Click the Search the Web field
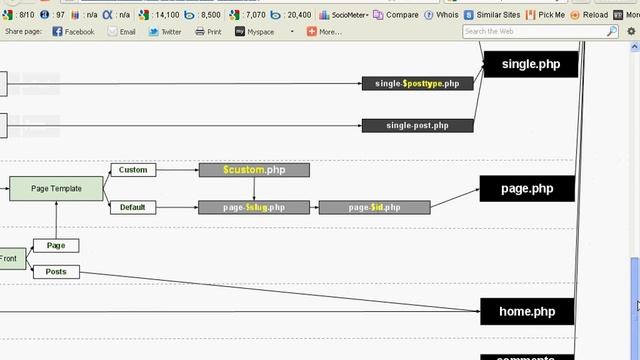 (534, 31)
